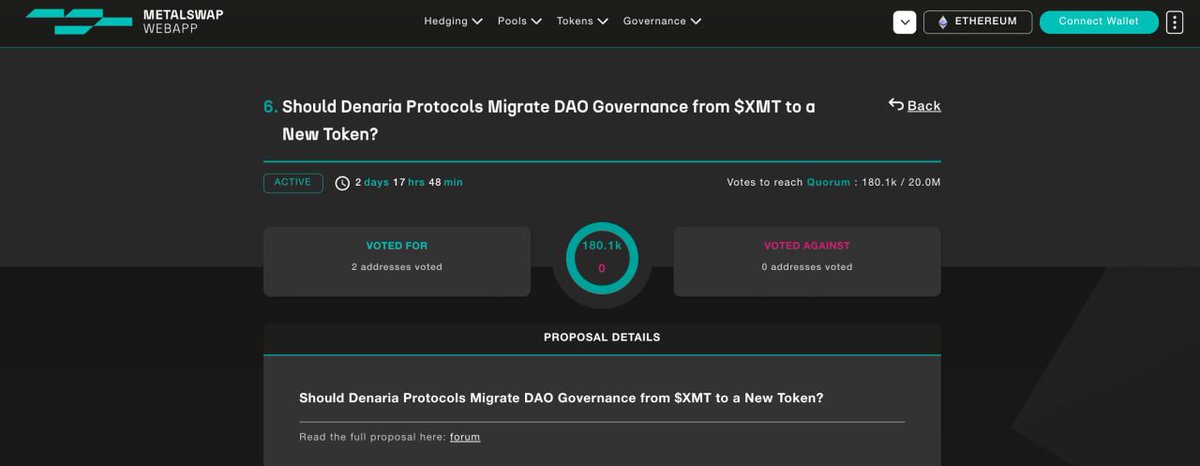
Task: Select the PROPOSAL DETAILS tab header
Action: (x=602, y=338)
